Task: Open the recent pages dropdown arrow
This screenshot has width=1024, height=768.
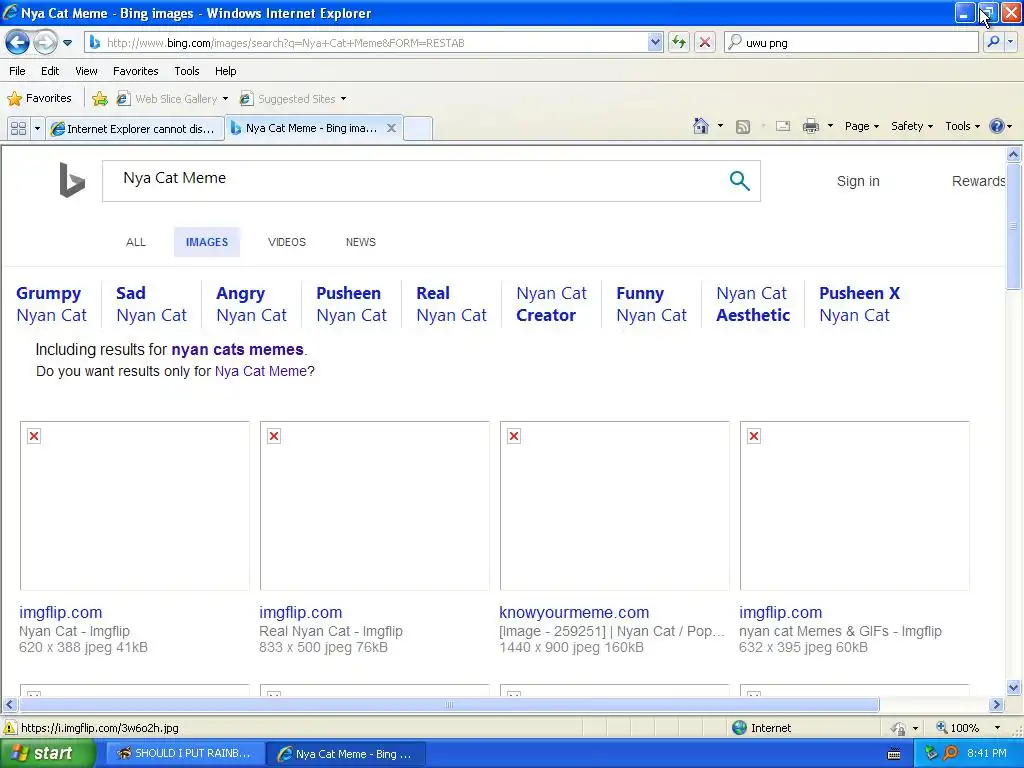Action: (x=67, y=43)
